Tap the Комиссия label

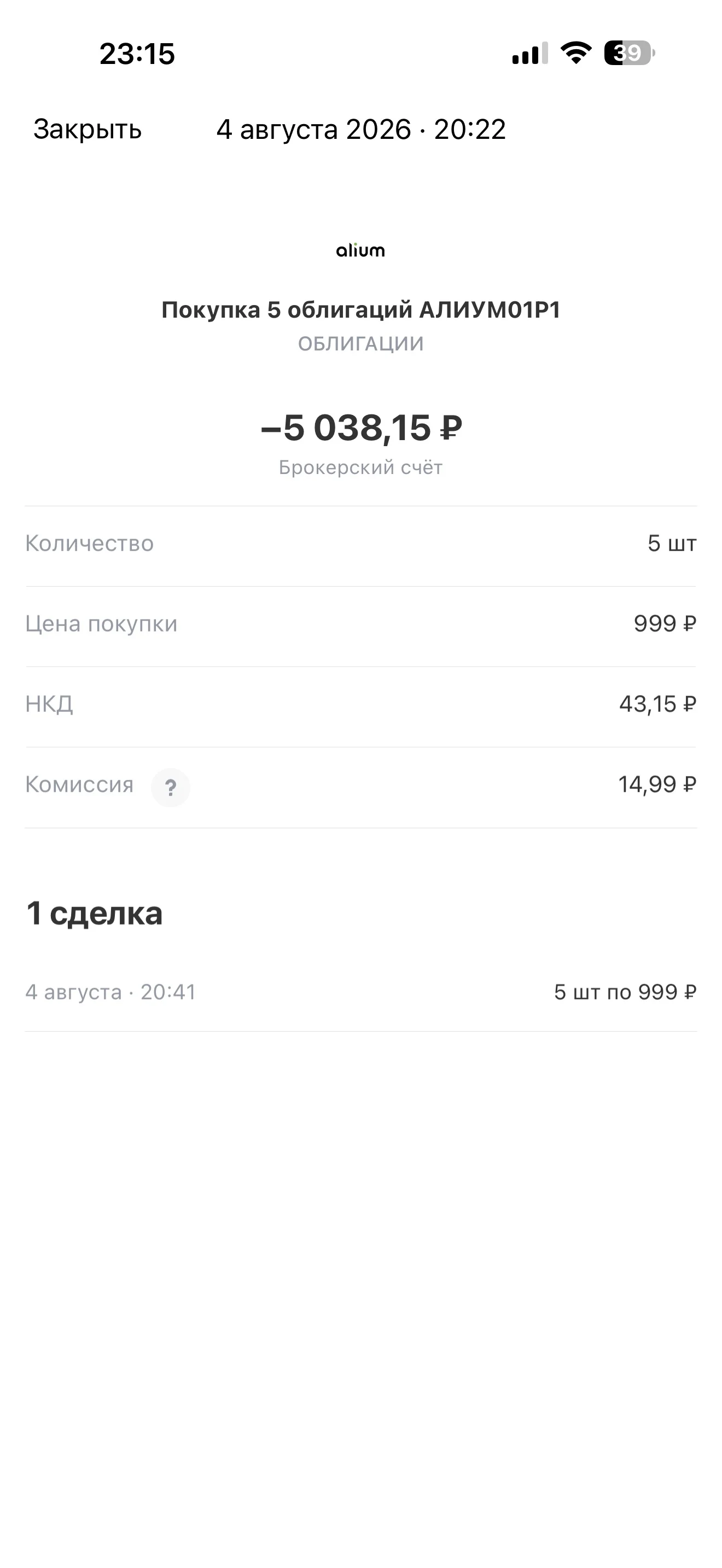click(x=79, y=785)
